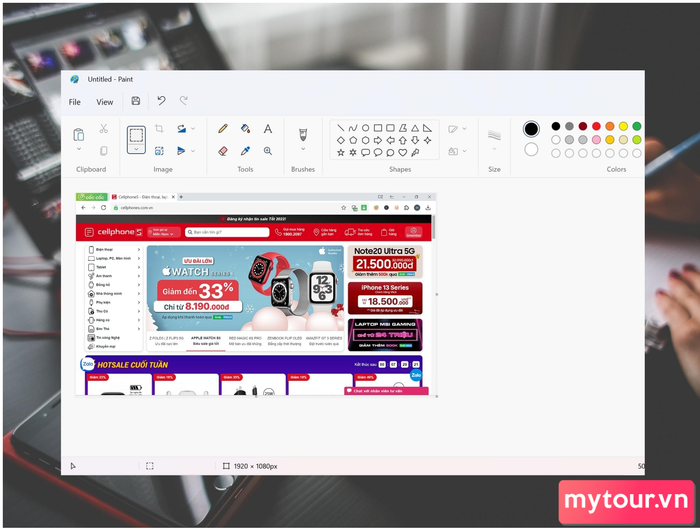Expand the Paste options chevron

coord(79,149)
